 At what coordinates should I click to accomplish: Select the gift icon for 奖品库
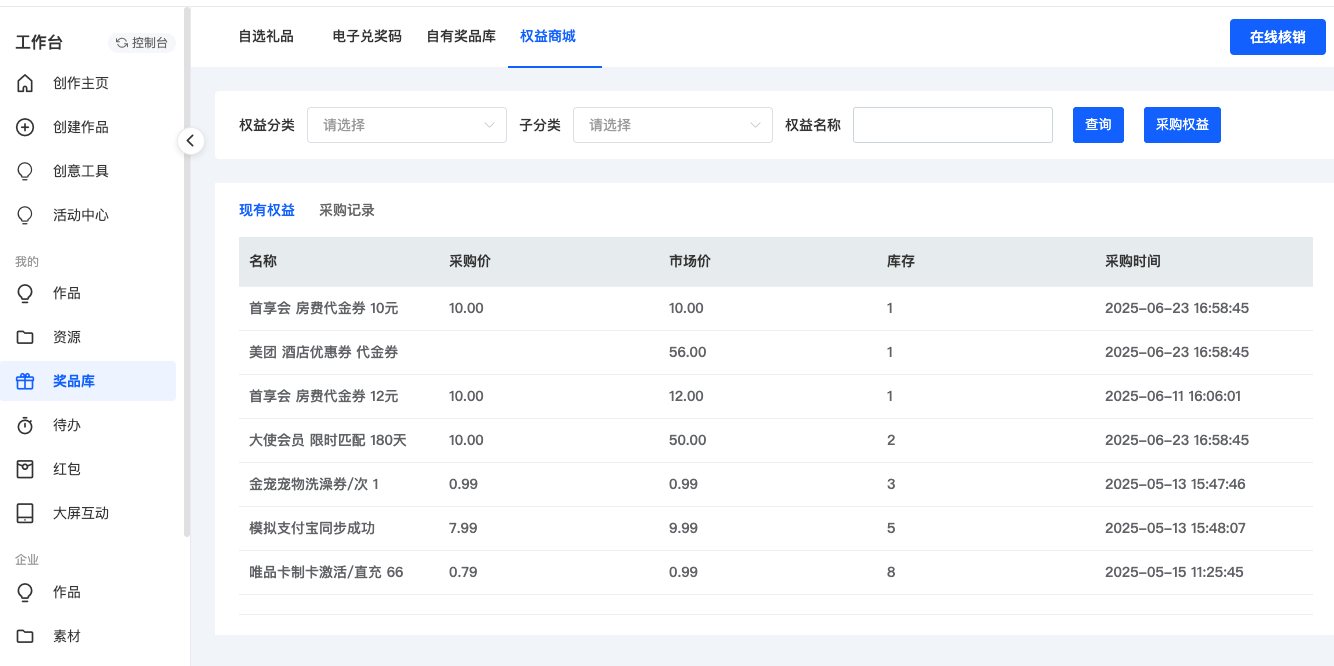click(x=26, y=381)
